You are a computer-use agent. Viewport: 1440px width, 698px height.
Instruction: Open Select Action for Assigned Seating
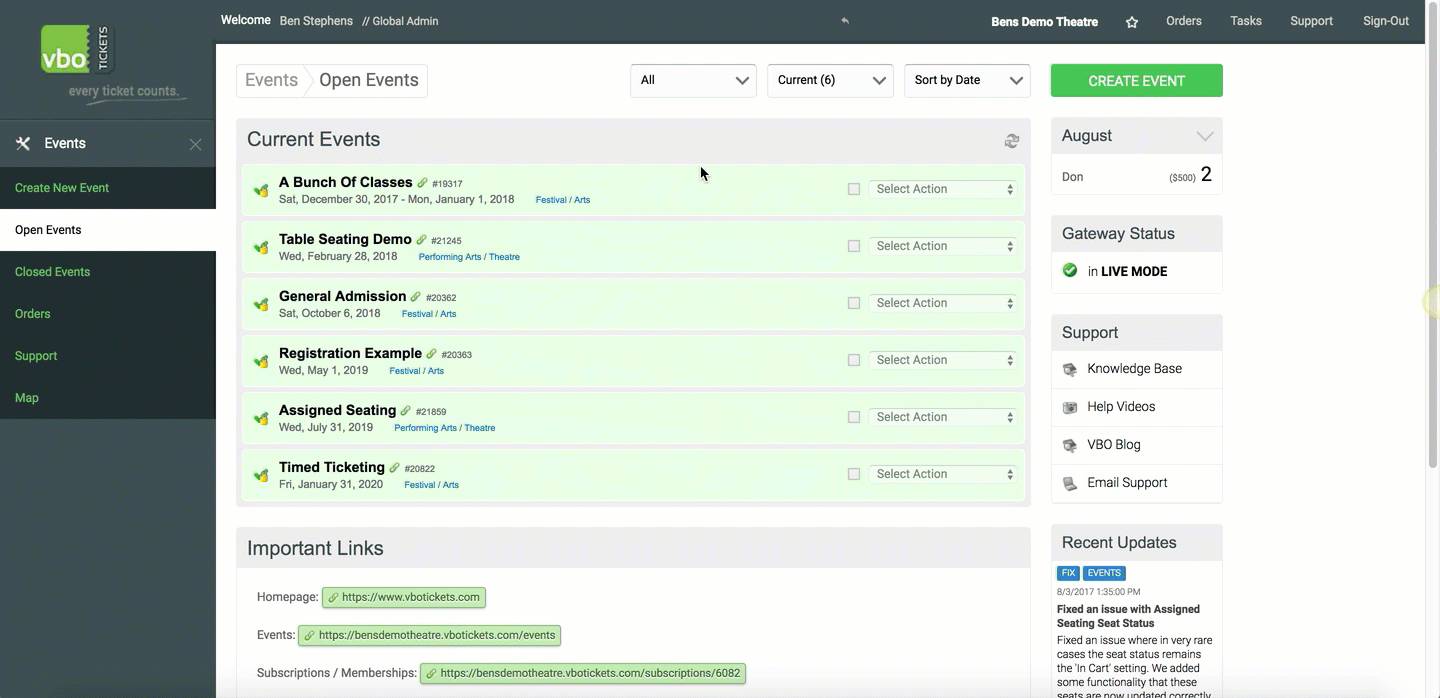(944, 417)
